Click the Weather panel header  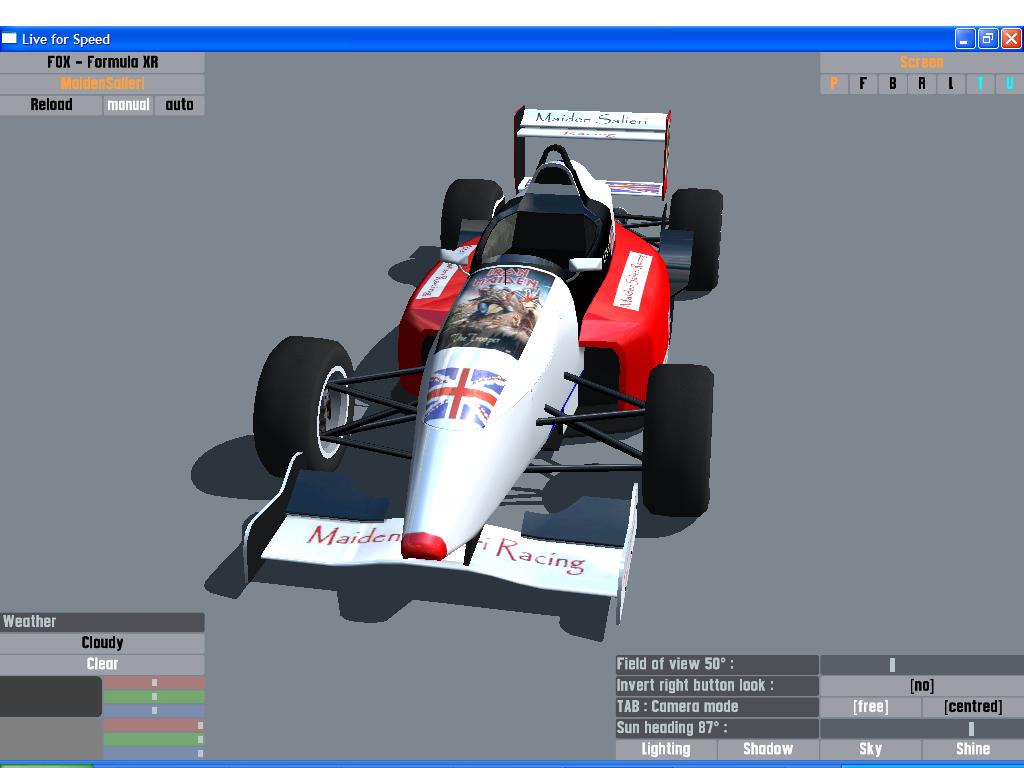(103, 622)
